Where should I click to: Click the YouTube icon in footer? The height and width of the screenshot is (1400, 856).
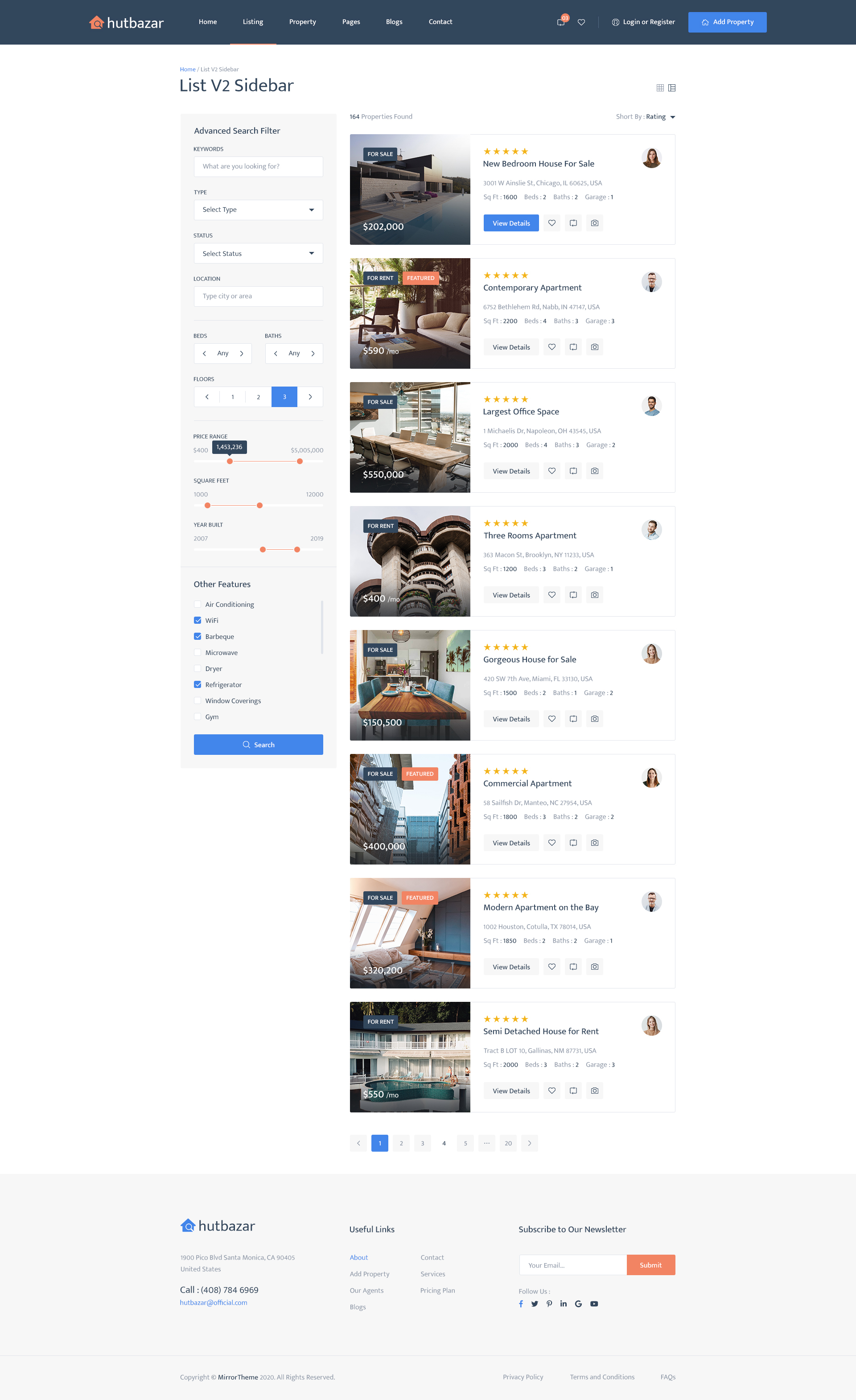[x=593, y=1303]
